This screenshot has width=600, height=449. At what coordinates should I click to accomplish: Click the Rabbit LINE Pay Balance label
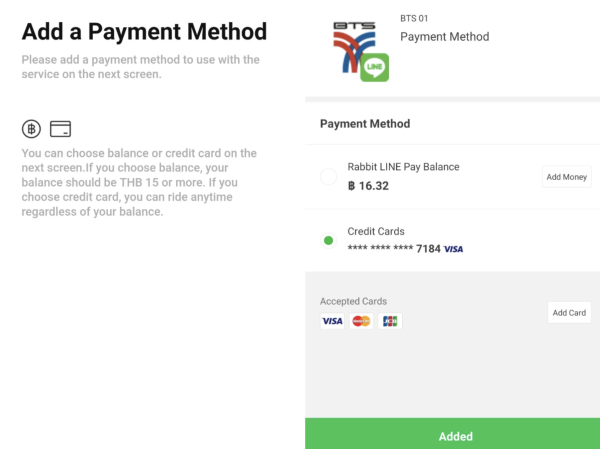tap(403, 167)
